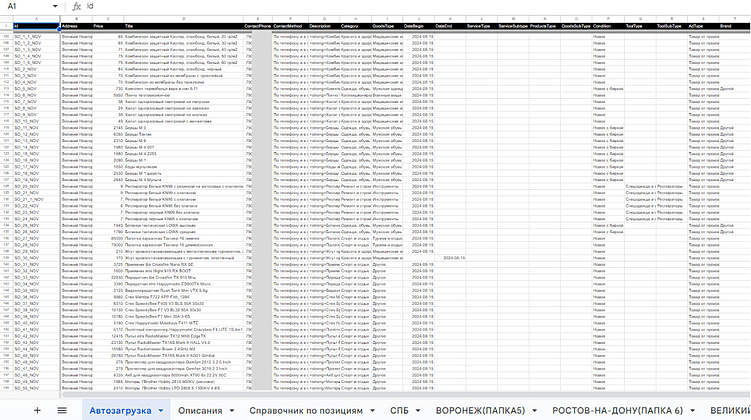Select cell SO_10_NOV
Viewport: 751px width, 420px height.
click(x=36, y=121)
